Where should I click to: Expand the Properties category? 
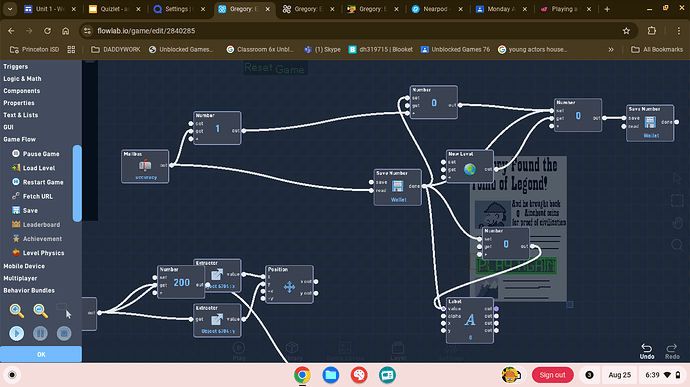tap(19, 103)
